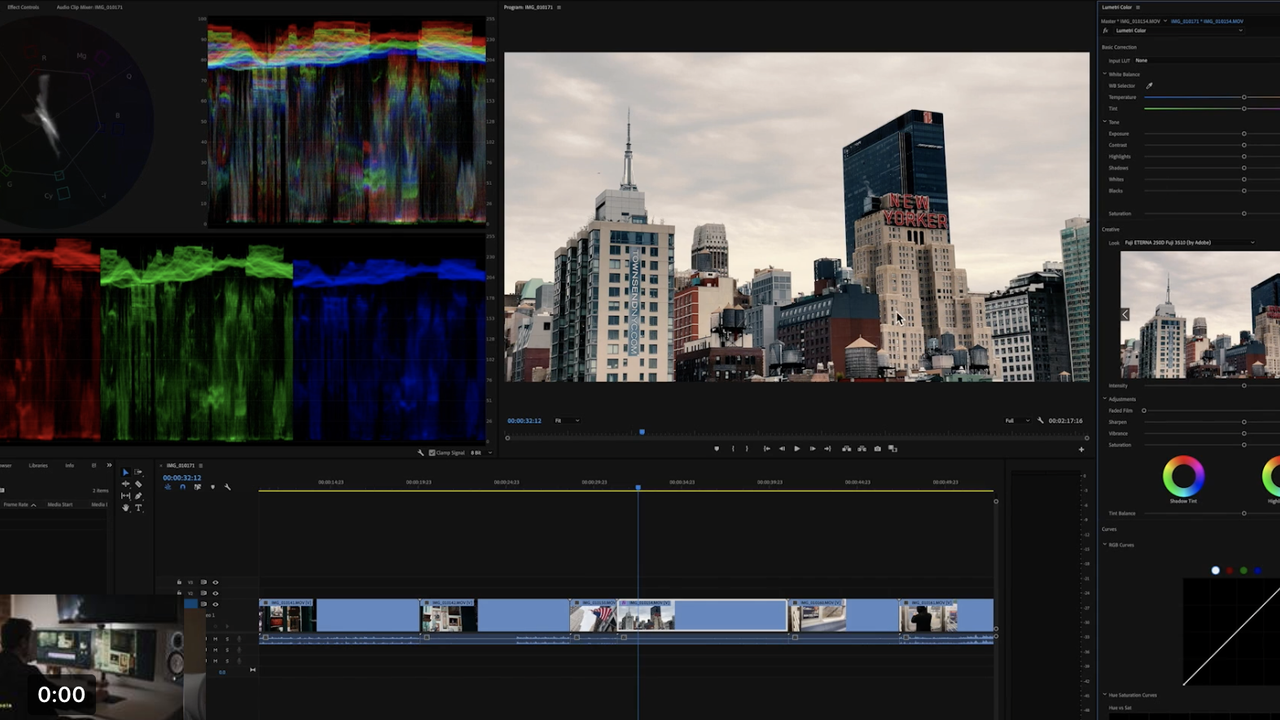Open Program Monitor settings wrench
This screenshot has width=1280, height=720.
coord(1040,420)
